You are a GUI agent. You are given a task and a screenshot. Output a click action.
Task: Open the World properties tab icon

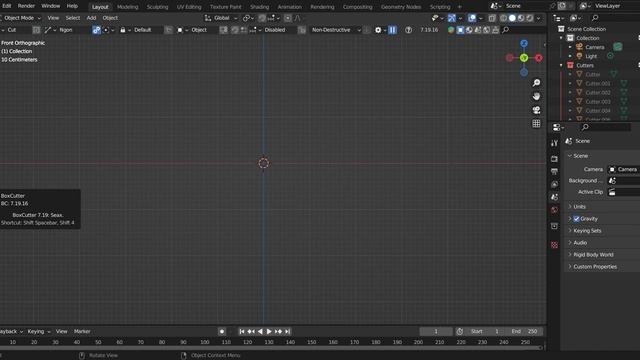click(x=554, y=210)
